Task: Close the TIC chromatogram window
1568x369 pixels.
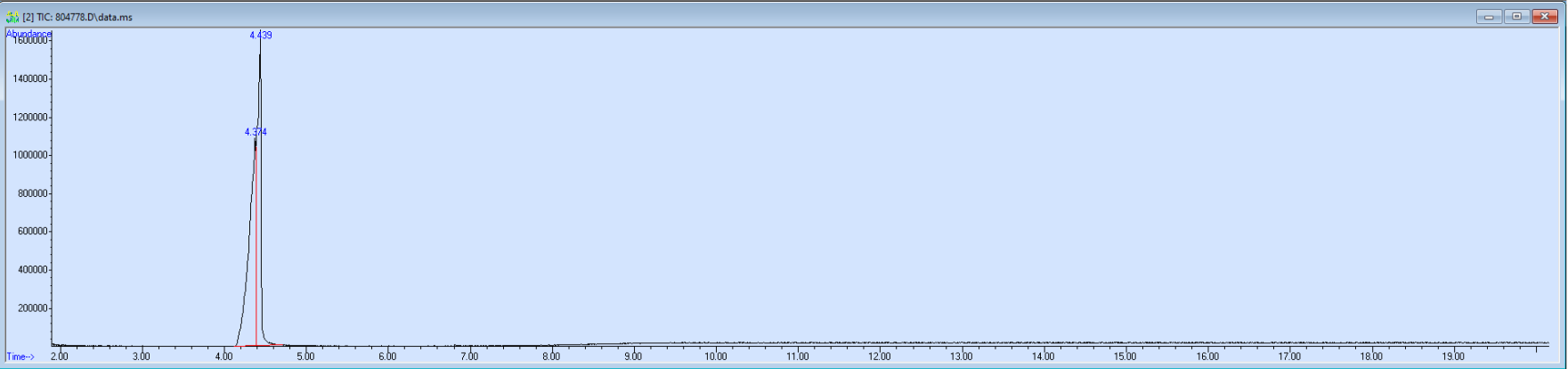Action: 1544,16
